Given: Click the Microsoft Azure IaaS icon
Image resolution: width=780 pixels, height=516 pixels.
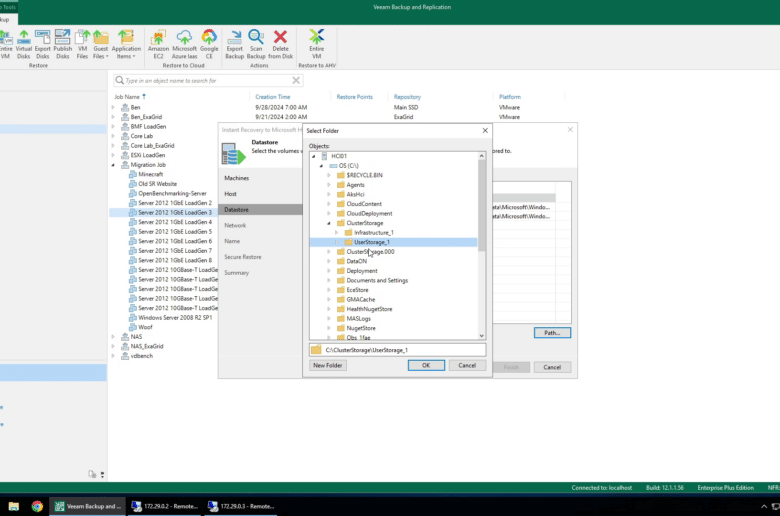Looking at the screenshot, I should click(x=185, y=44).
